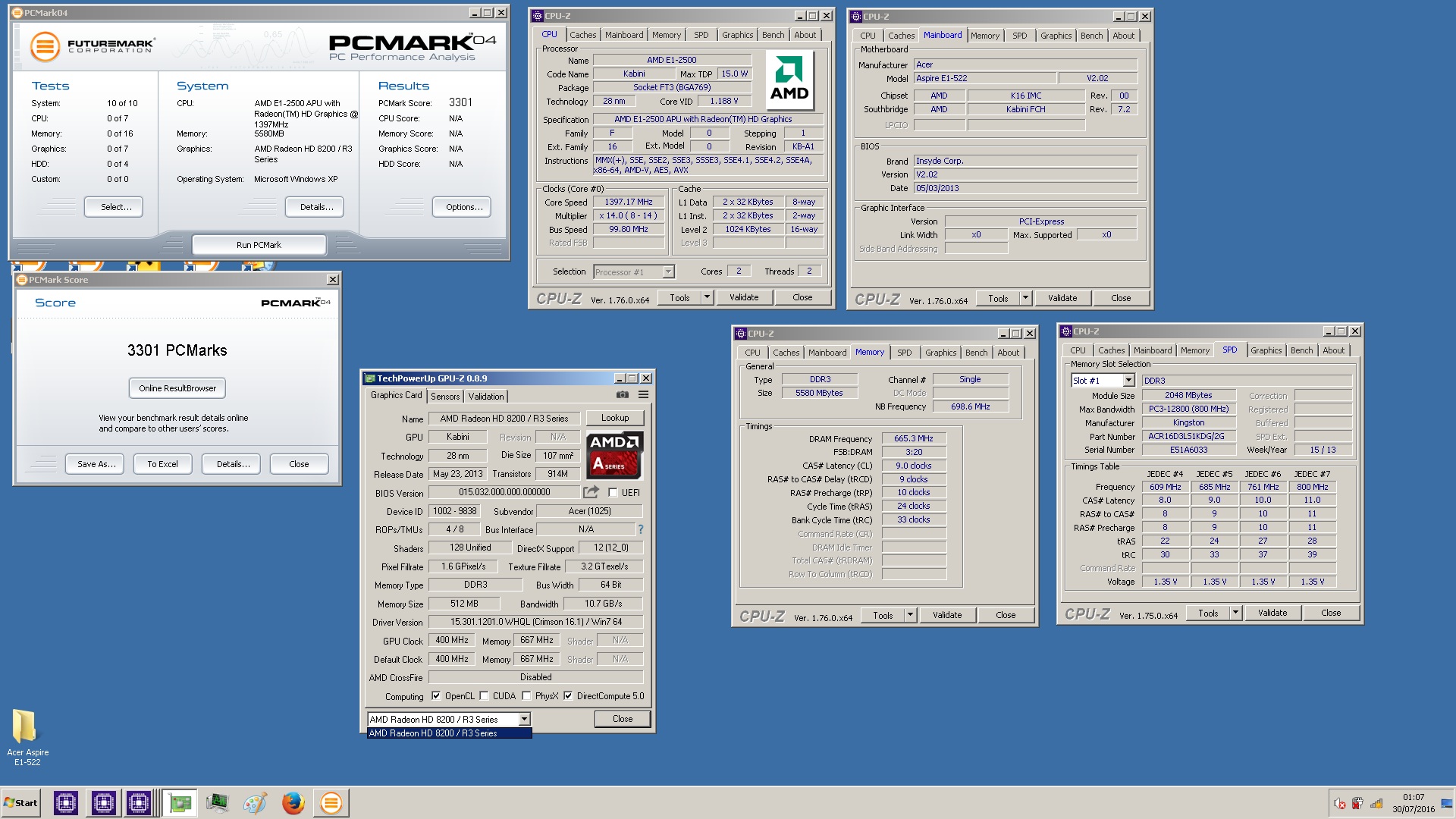
Task: Switch to Caches tab in CPU-Z CPU window
Action: (x=582, y=35)
